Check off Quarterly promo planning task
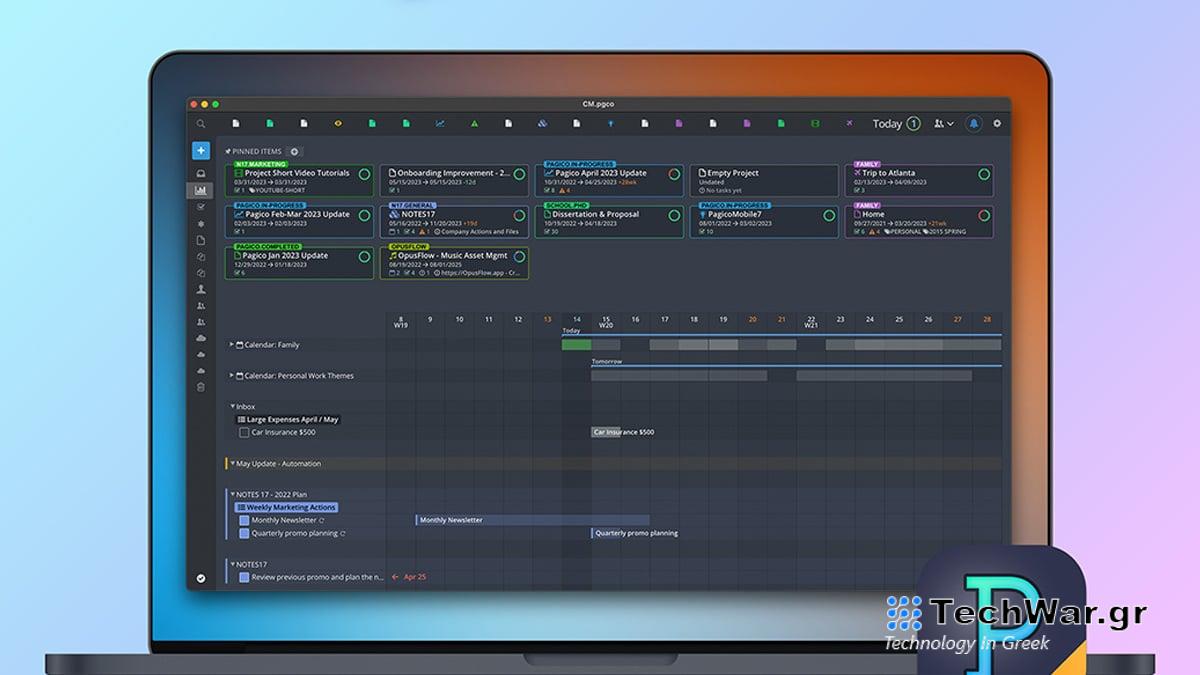The width and height of the screenshot is (1200, 675). coord(244,533)
